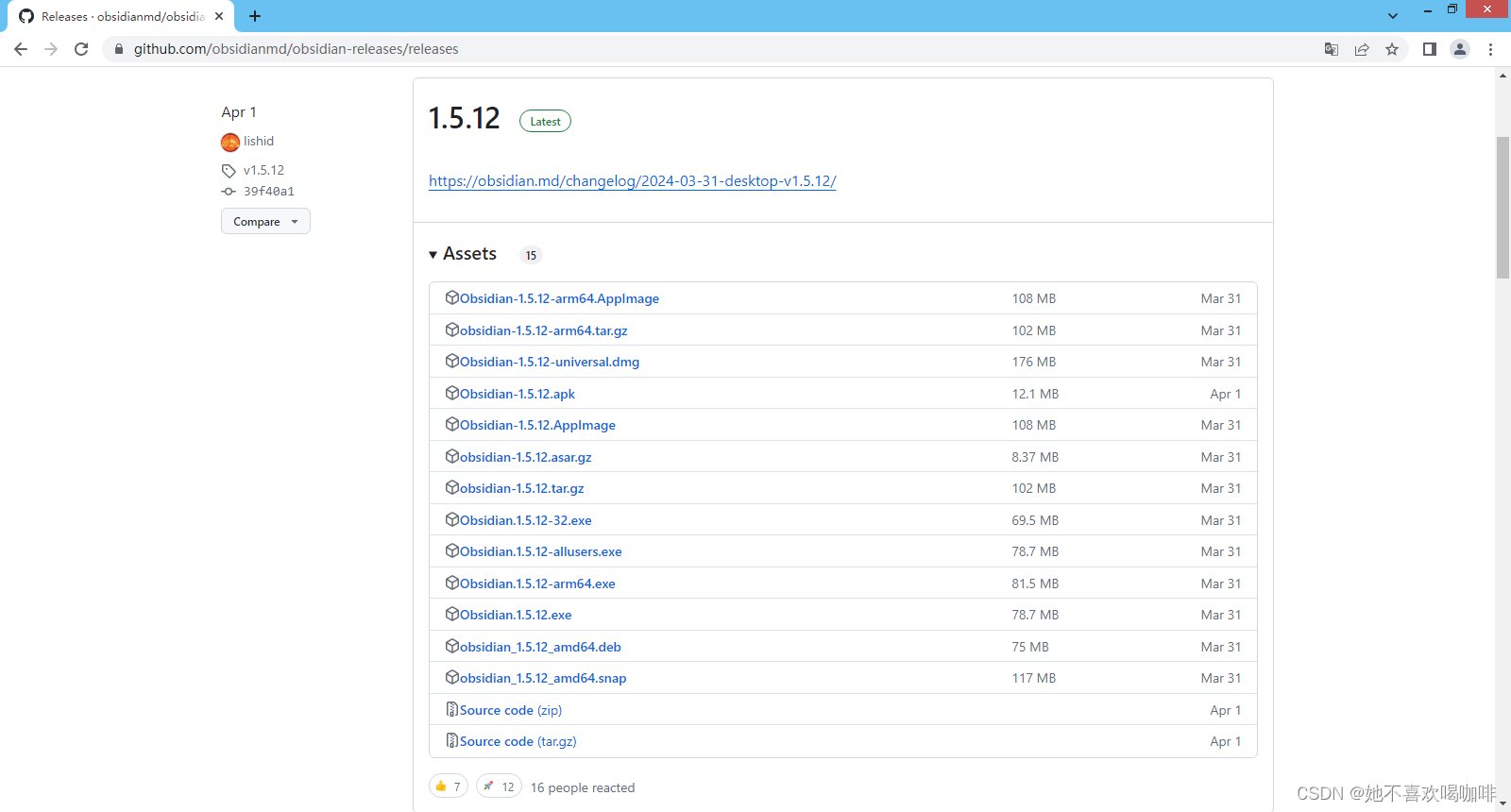This screenshot has width=1511, height=812.
Task: Bookmark this page with star icon
Action: tap(1392, 49)
